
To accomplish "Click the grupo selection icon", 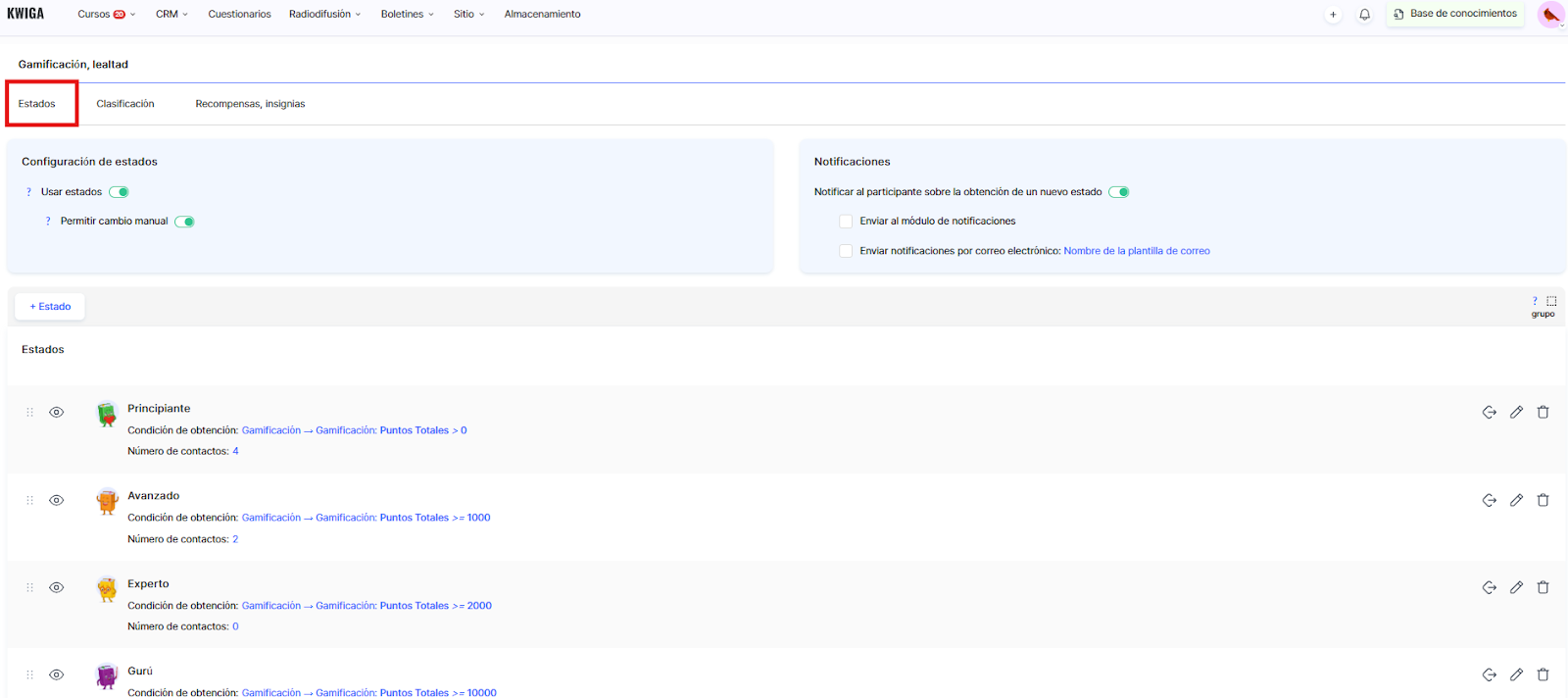I will [1551, 301].
